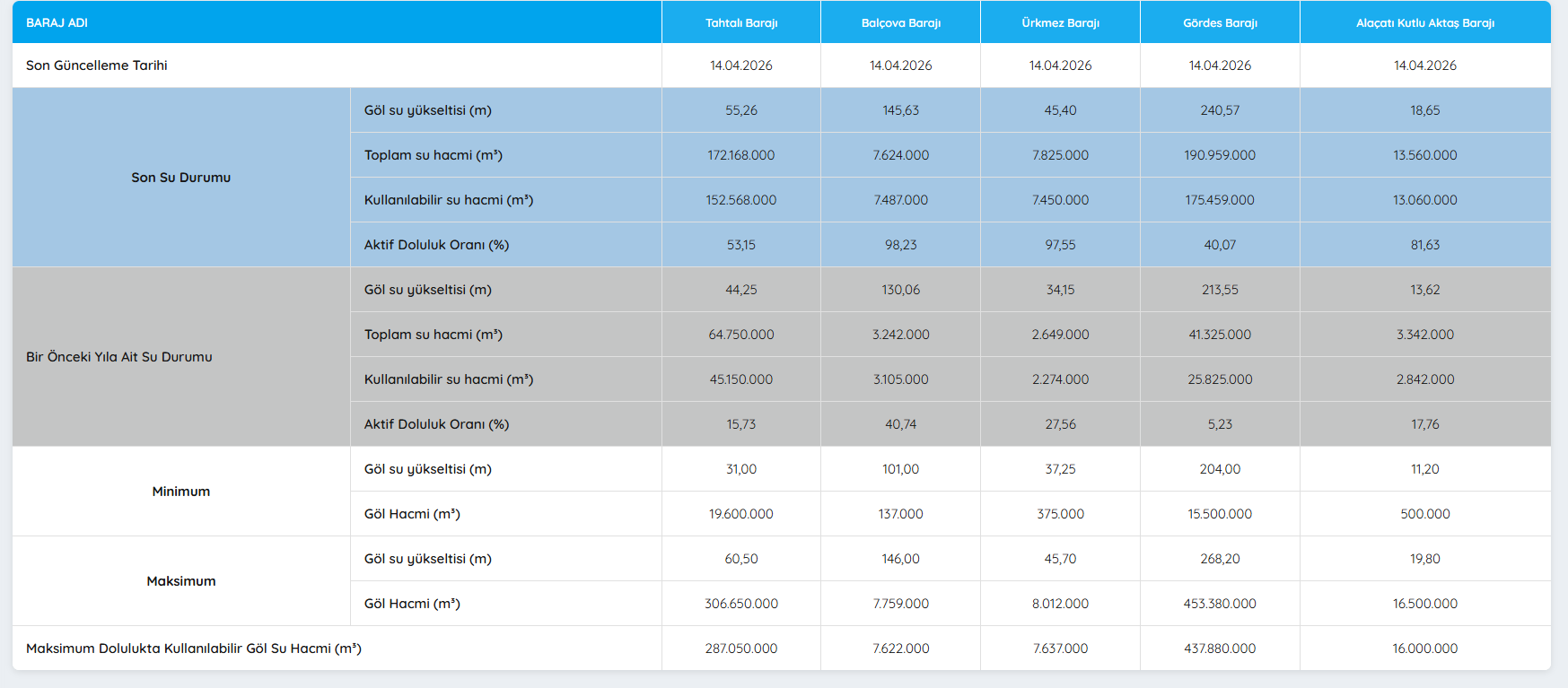The height and width of the screenshot is (688, 1568).
Task: Click Tahtalı's current fill rate 53,15
Action: [740, 245]
